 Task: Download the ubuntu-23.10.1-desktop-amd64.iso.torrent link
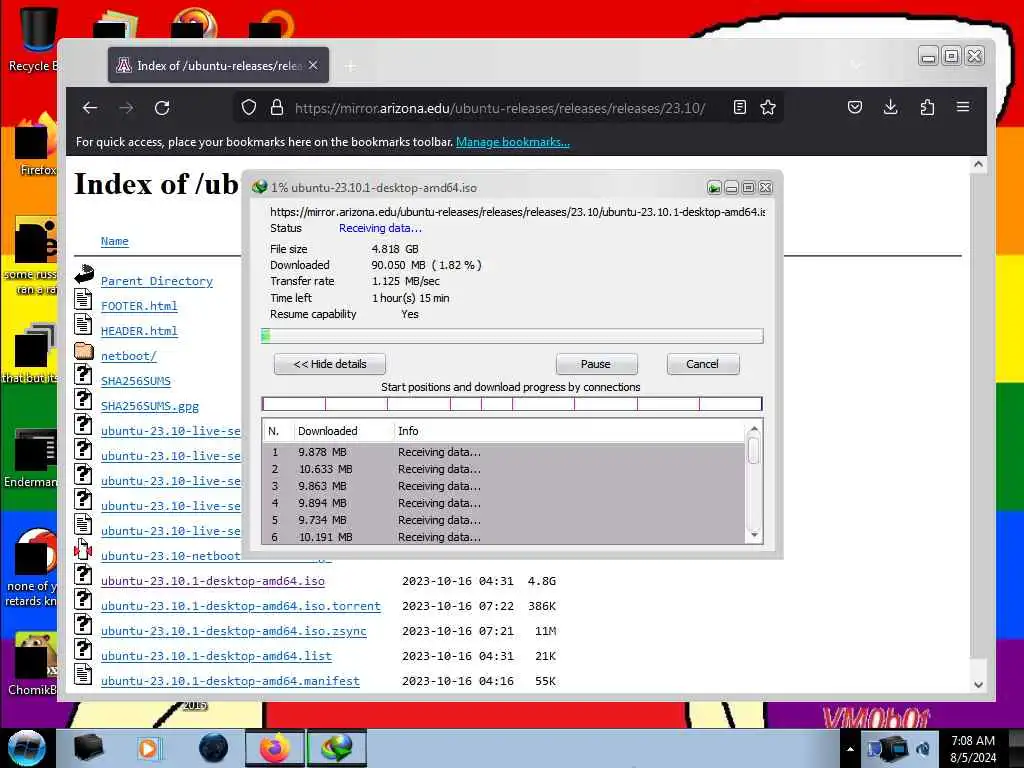point(240,606)
